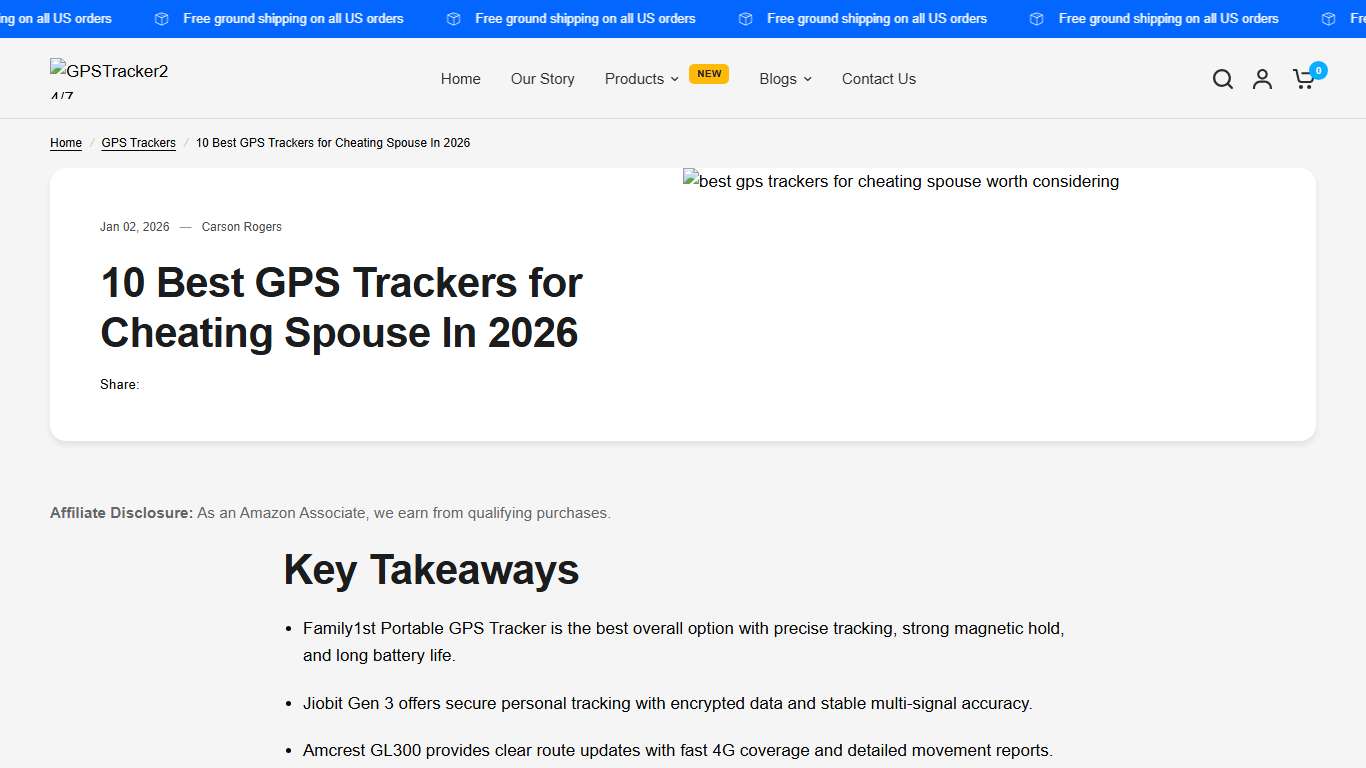Viewport: 1366px width, 768px height.
Task: Expand the Products dropdown menu
Action: [x=640, y=78]
